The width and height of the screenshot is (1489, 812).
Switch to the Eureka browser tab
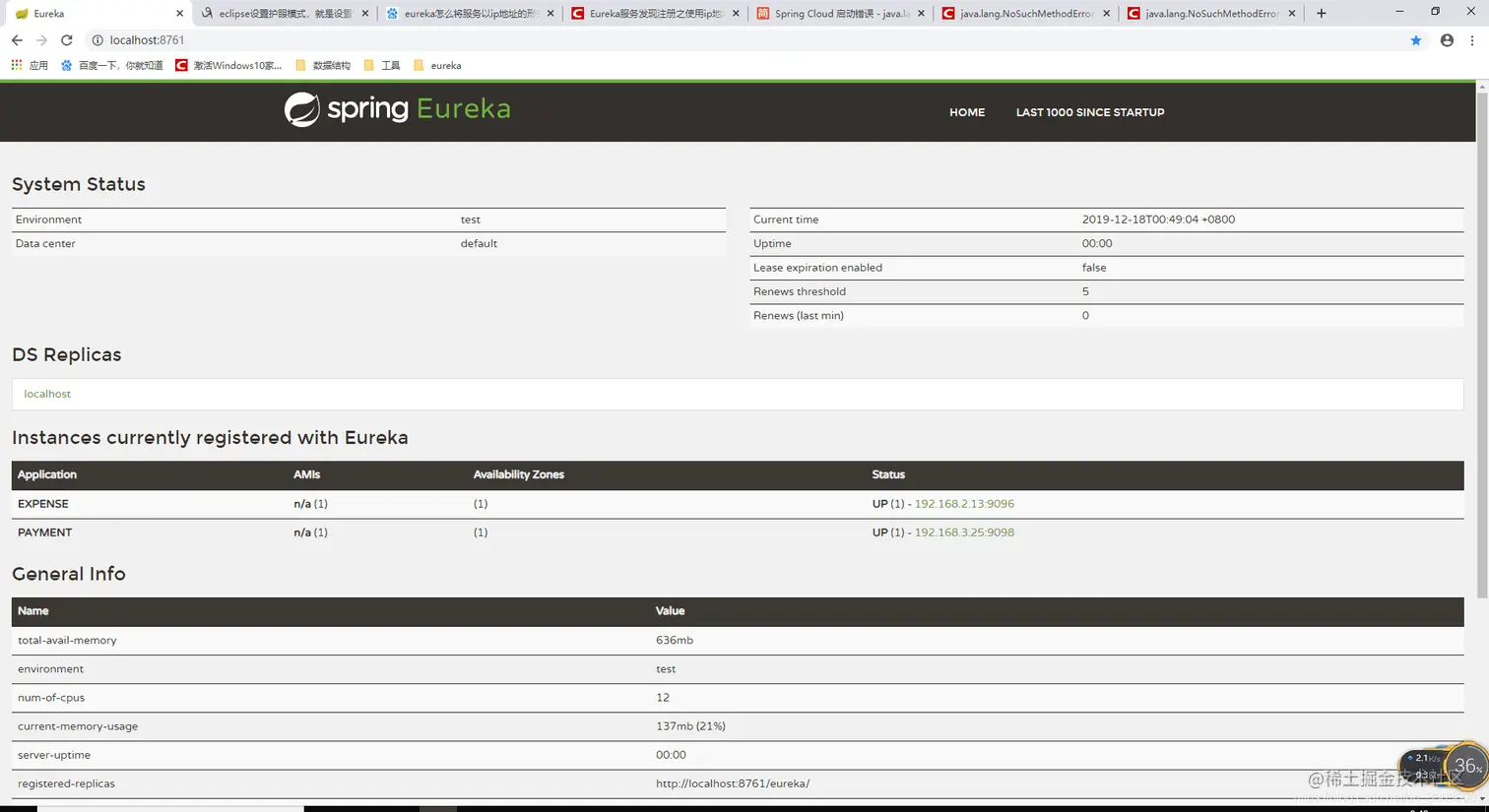coord(97,14)
